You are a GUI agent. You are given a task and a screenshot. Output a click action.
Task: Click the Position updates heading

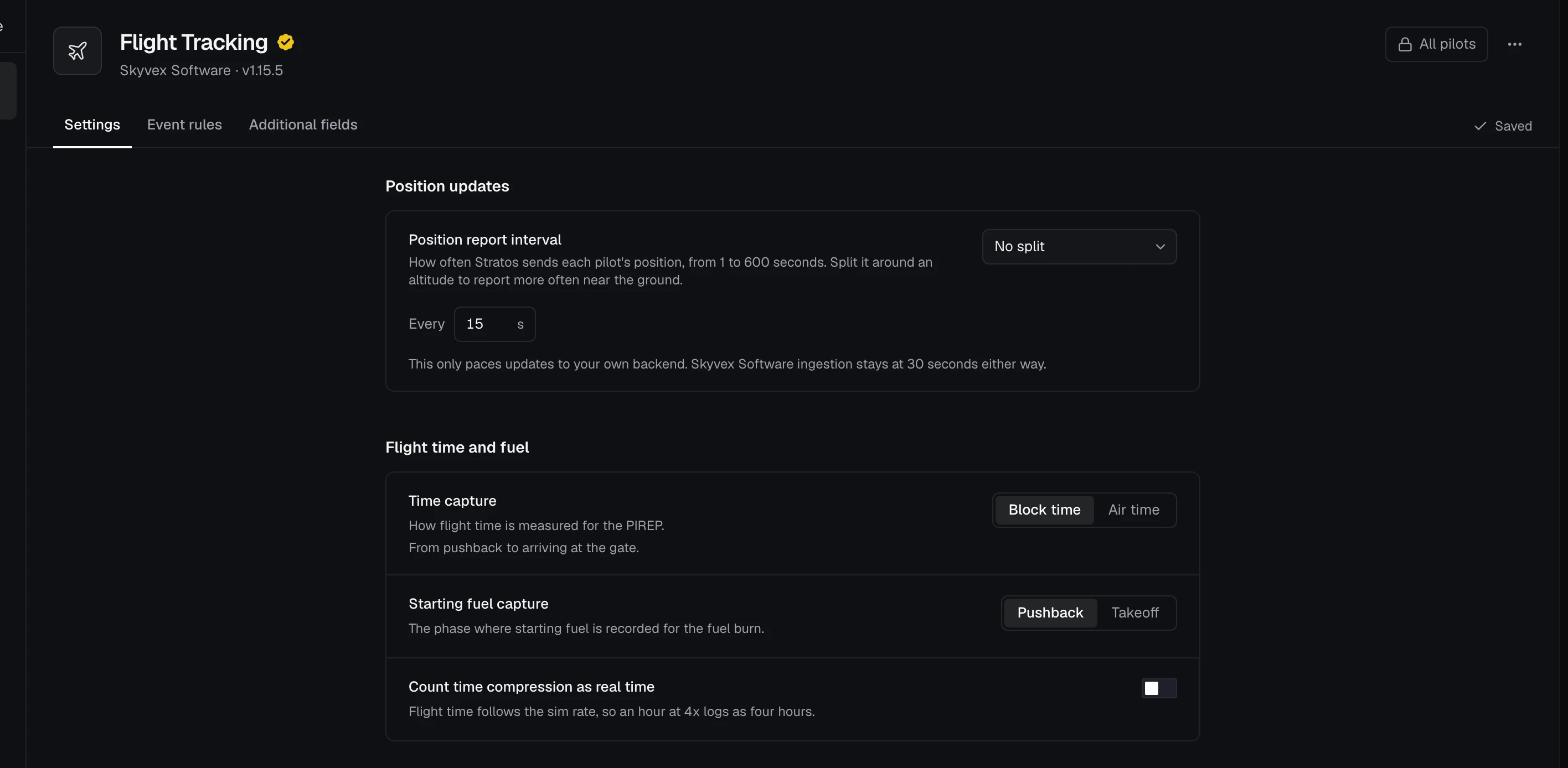pos(447,186)
